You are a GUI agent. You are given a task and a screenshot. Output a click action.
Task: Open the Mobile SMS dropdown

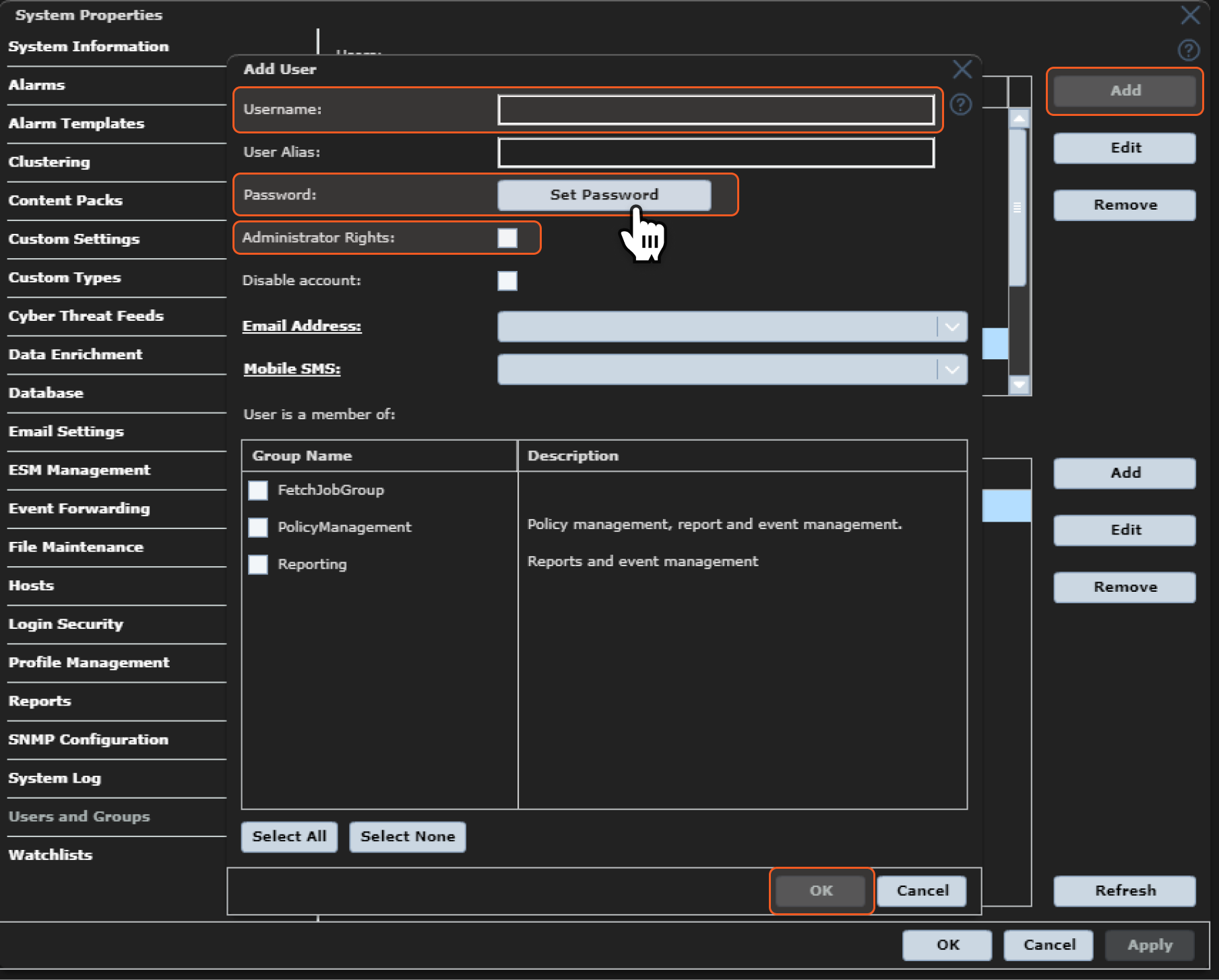(x=951, y=369)
